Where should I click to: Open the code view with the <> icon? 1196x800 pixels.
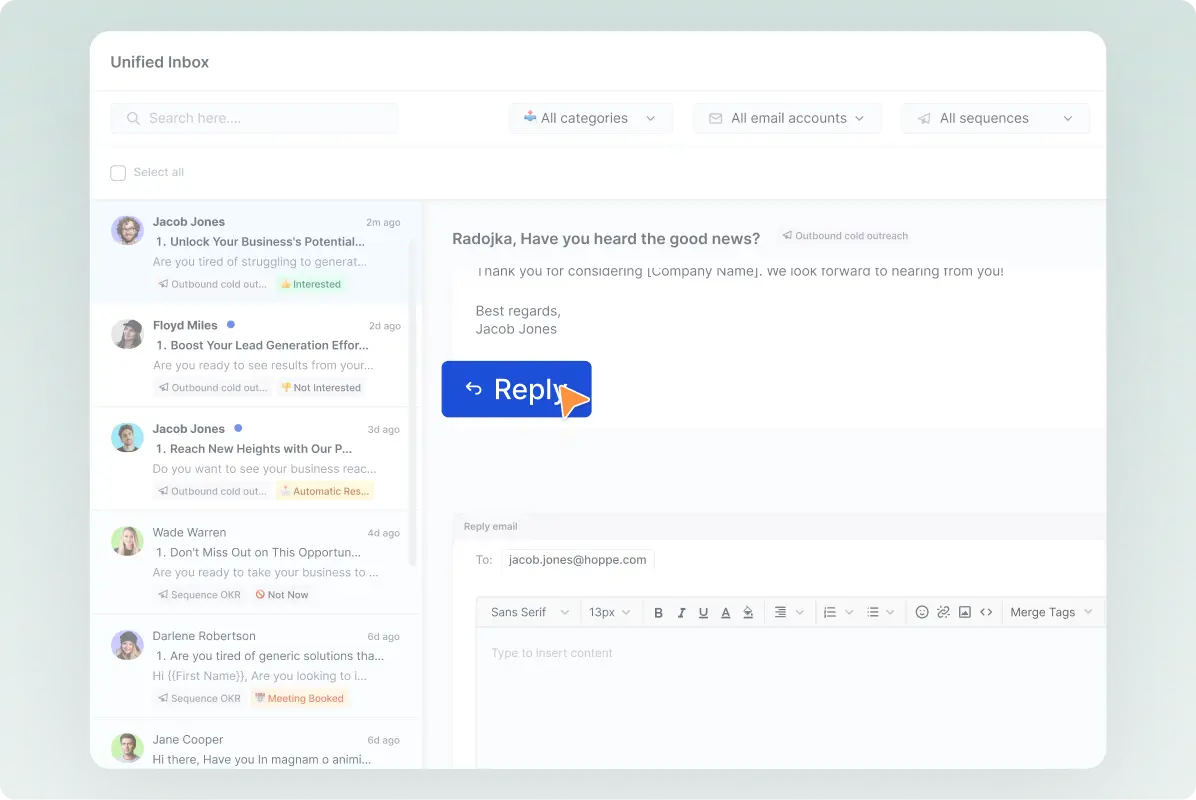(987, 611)
